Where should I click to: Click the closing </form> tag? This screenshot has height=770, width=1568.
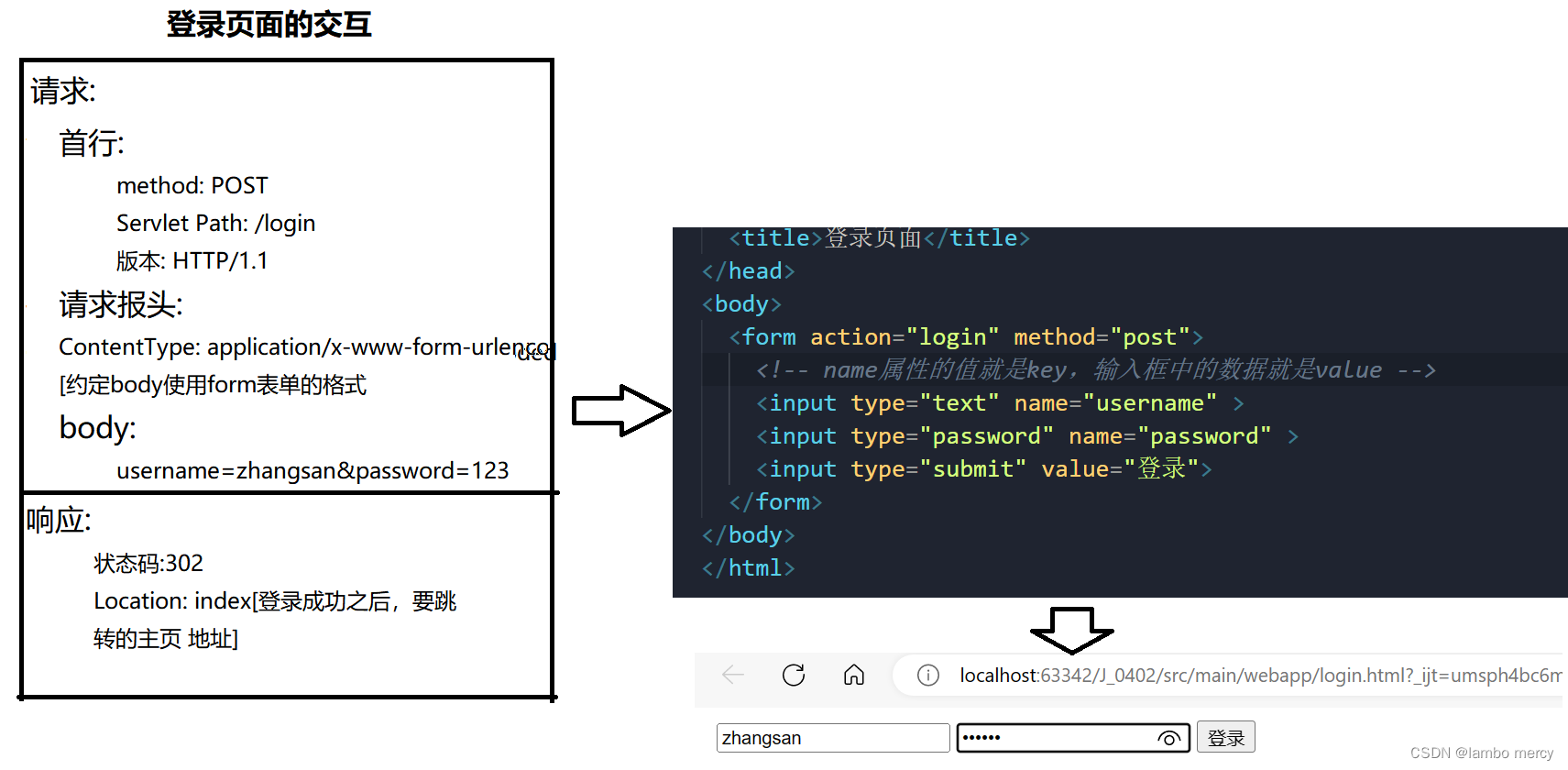[x=775, y=502]
